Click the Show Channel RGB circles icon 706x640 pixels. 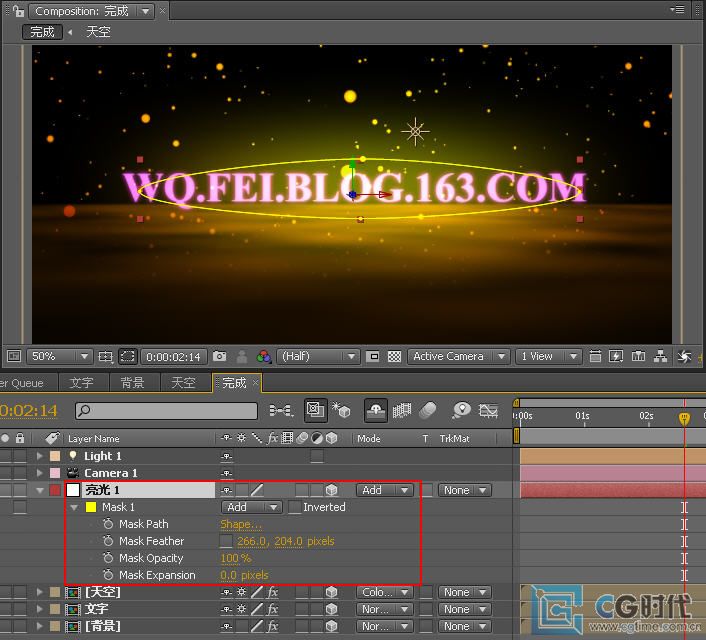[263, 357]
